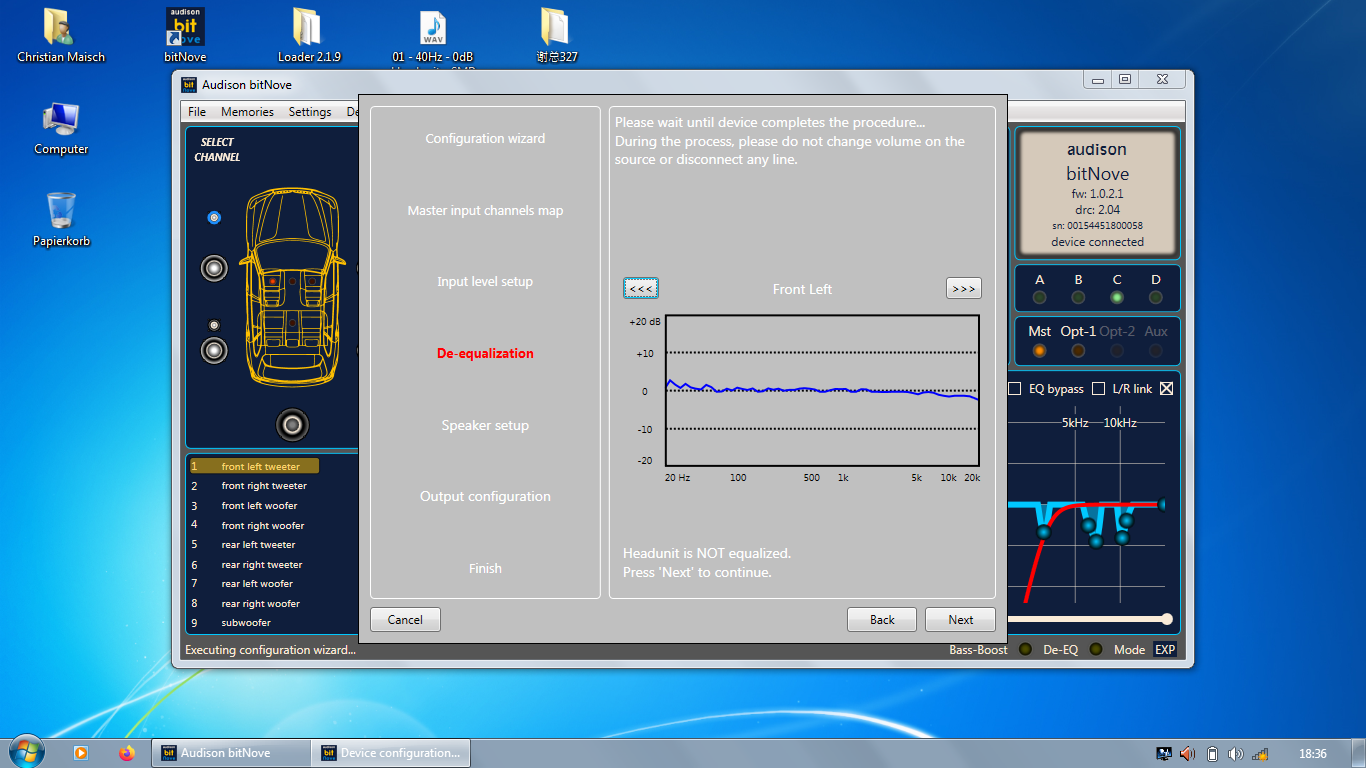
Task: Open the Settings menu
Action: pyautogui.click(x=310, y=112)
